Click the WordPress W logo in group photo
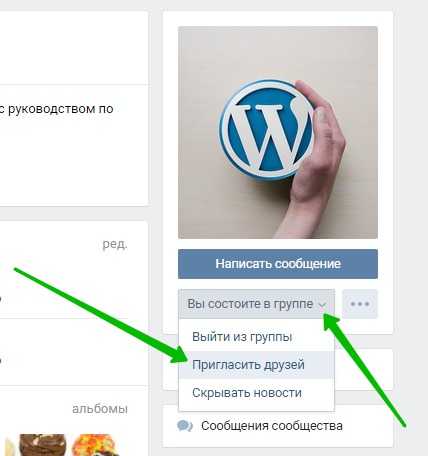Screen dimensions: 428x456 [267, 129]
